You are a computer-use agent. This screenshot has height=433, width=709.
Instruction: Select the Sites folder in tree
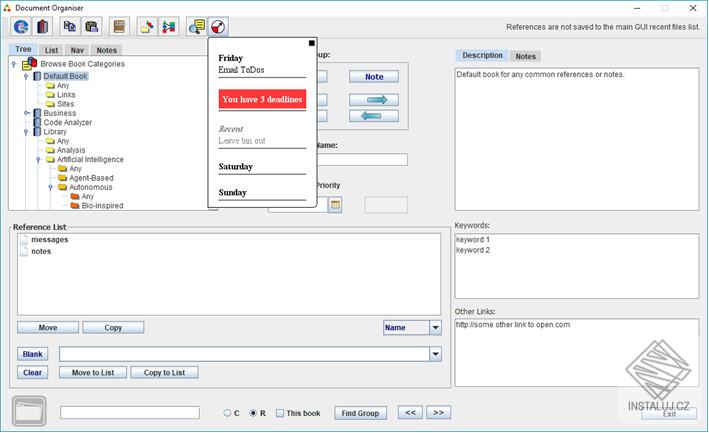pyautogui.click(x=66, y=104)
